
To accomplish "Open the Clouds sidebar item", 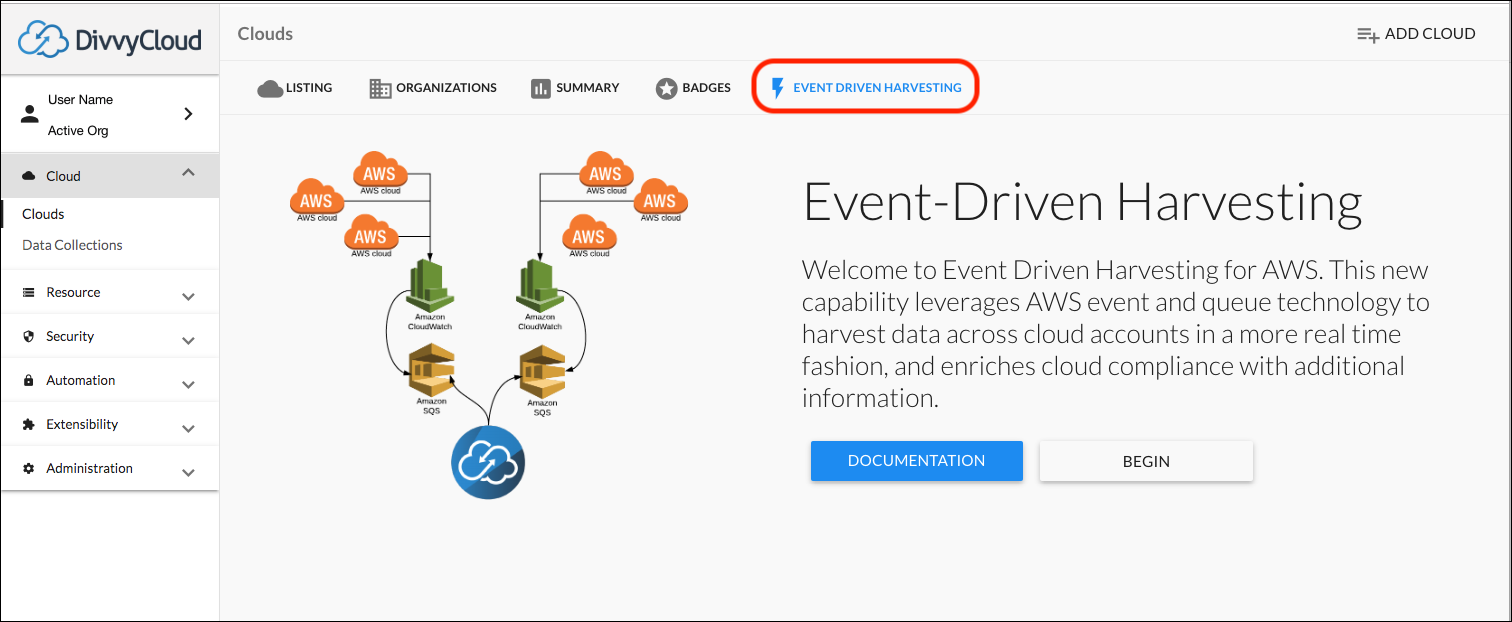I will pyautogui.click(x=43, y=214).
